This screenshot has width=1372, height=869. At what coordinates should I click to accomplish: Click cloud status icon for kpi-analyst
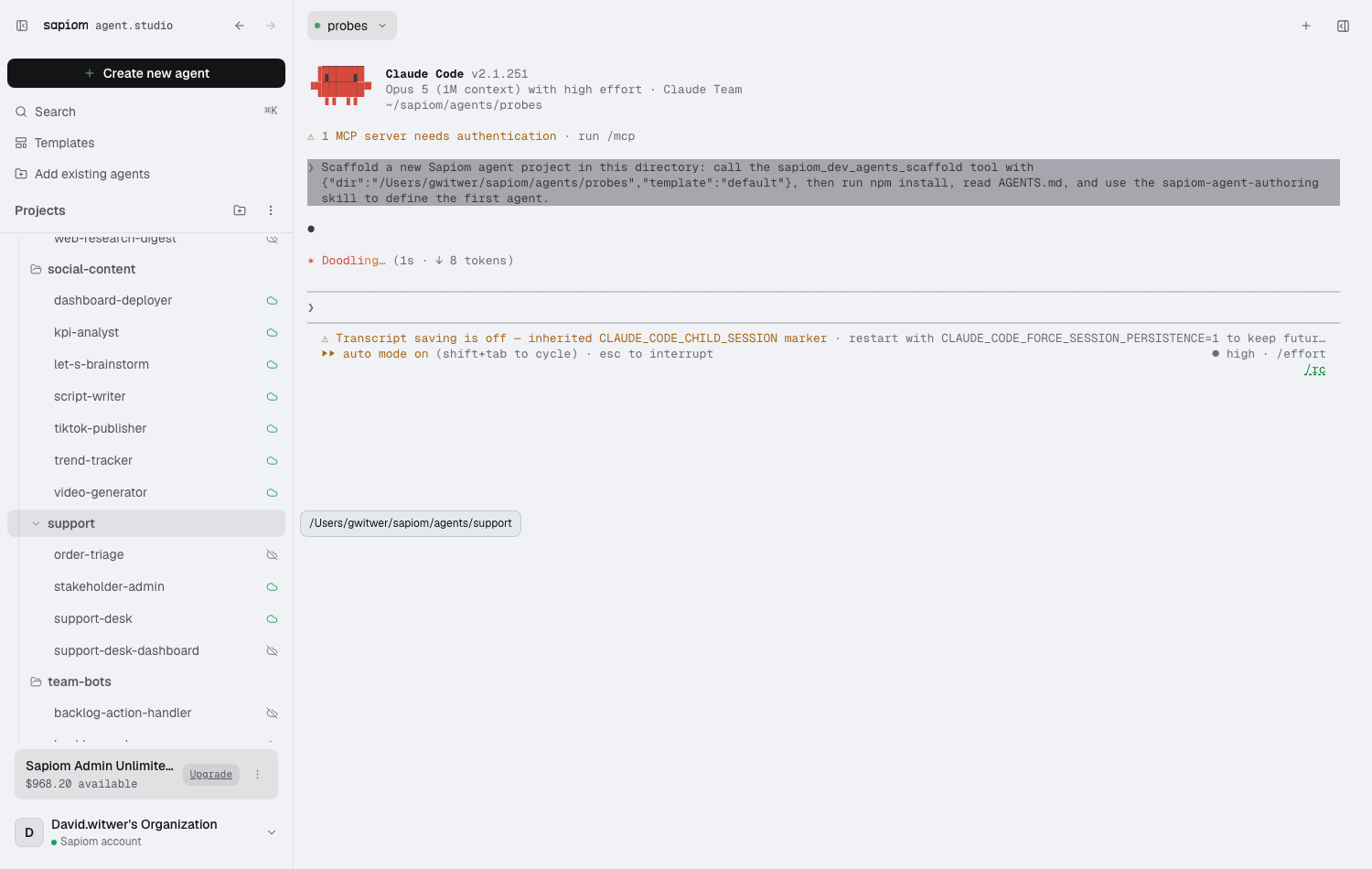pos(272,333)
